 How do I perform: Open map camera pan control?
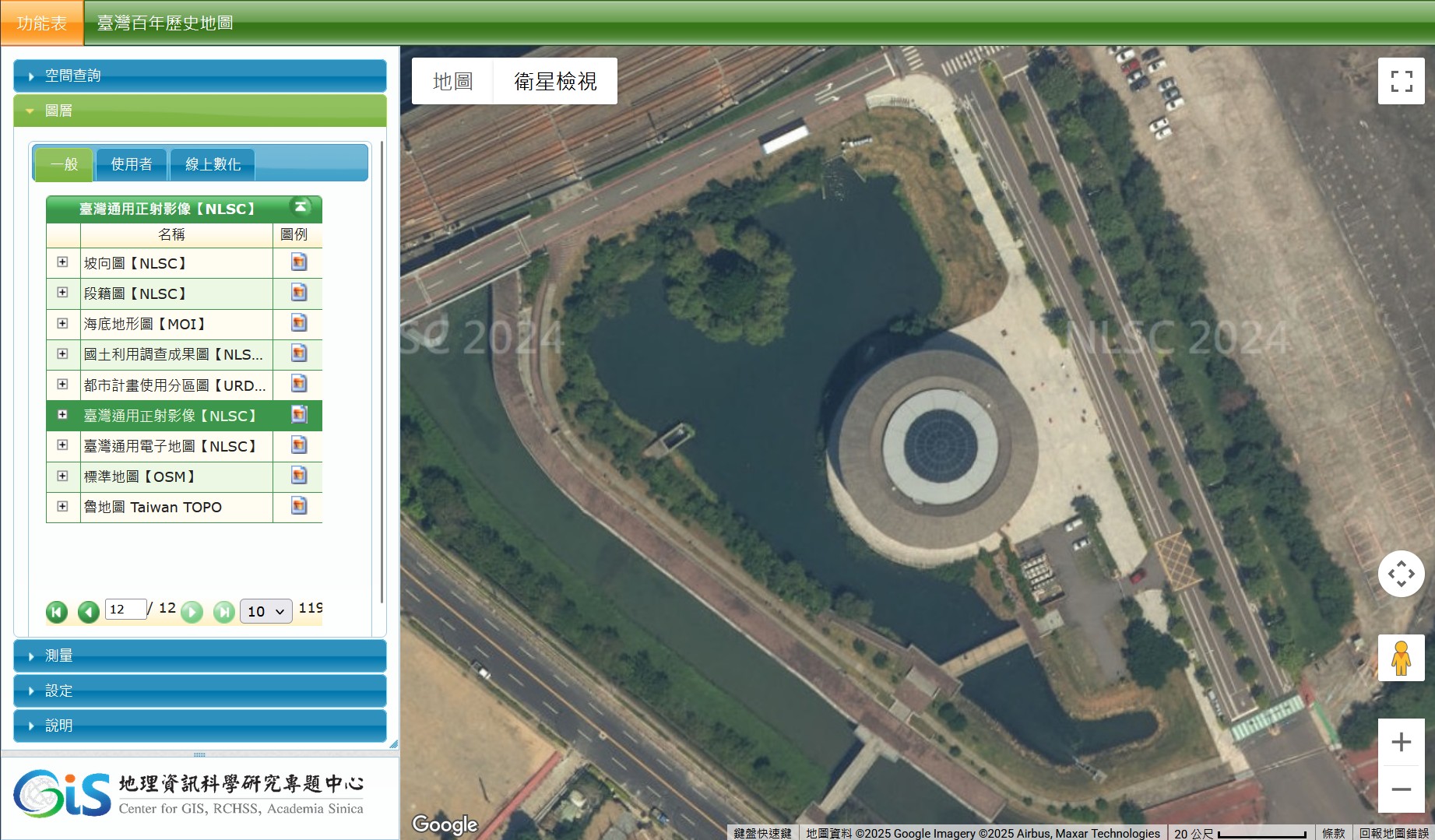pyautogui.click(x=1401, y=574)
